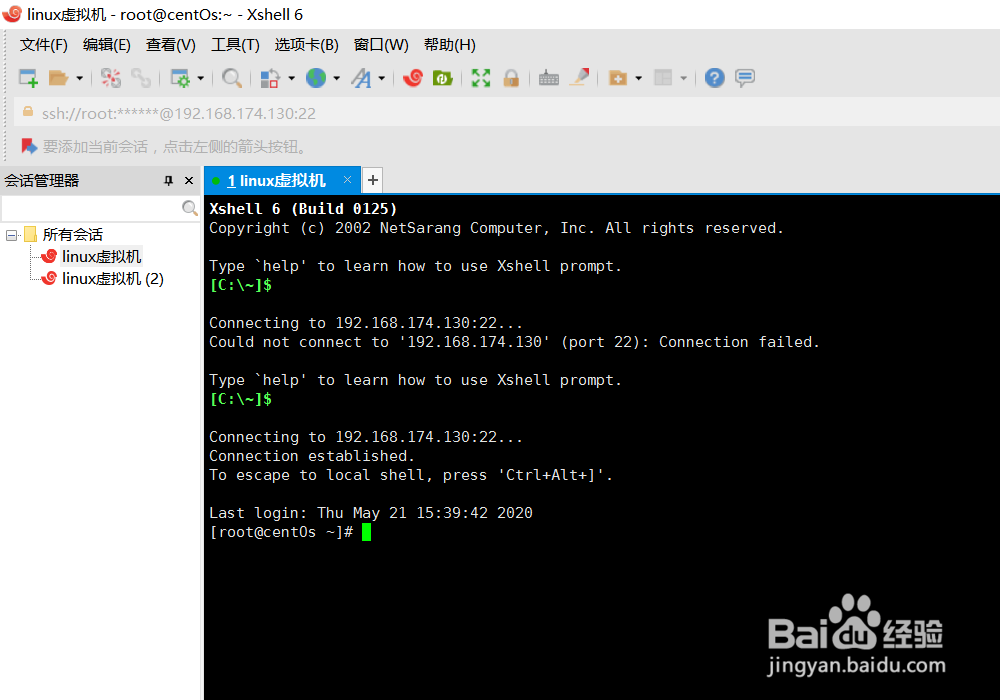
Task: Add a new tab with the plus button
Action: click(x=371, y=180)
